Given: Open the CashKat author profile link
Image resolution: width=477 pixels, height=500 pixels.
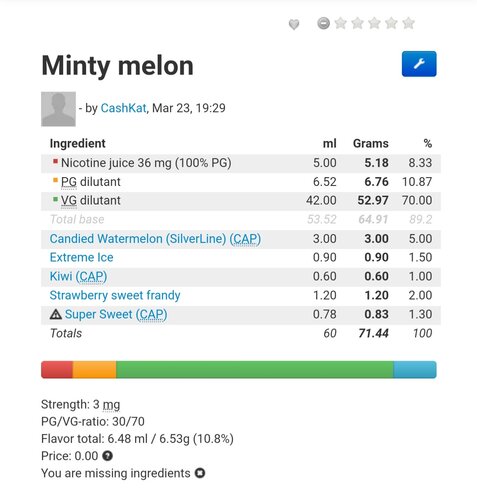Looking at the screenshot, I should point(123,108).
